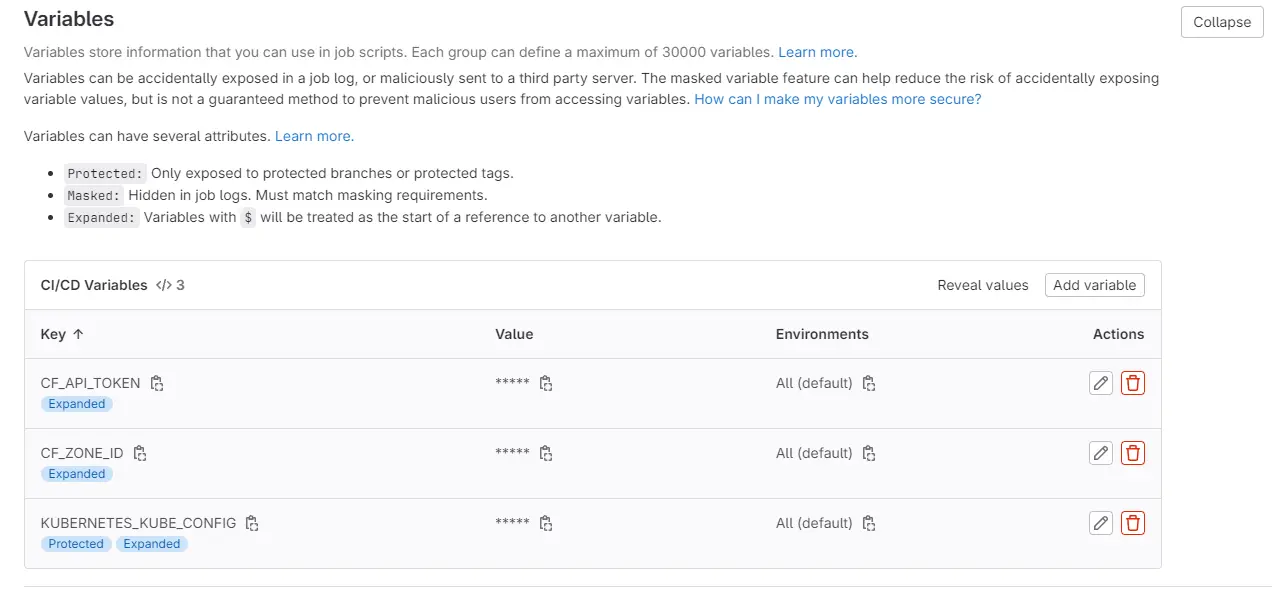
Task: Edit the CF_API_TOKEN variable
Action: coord(1100,383)
